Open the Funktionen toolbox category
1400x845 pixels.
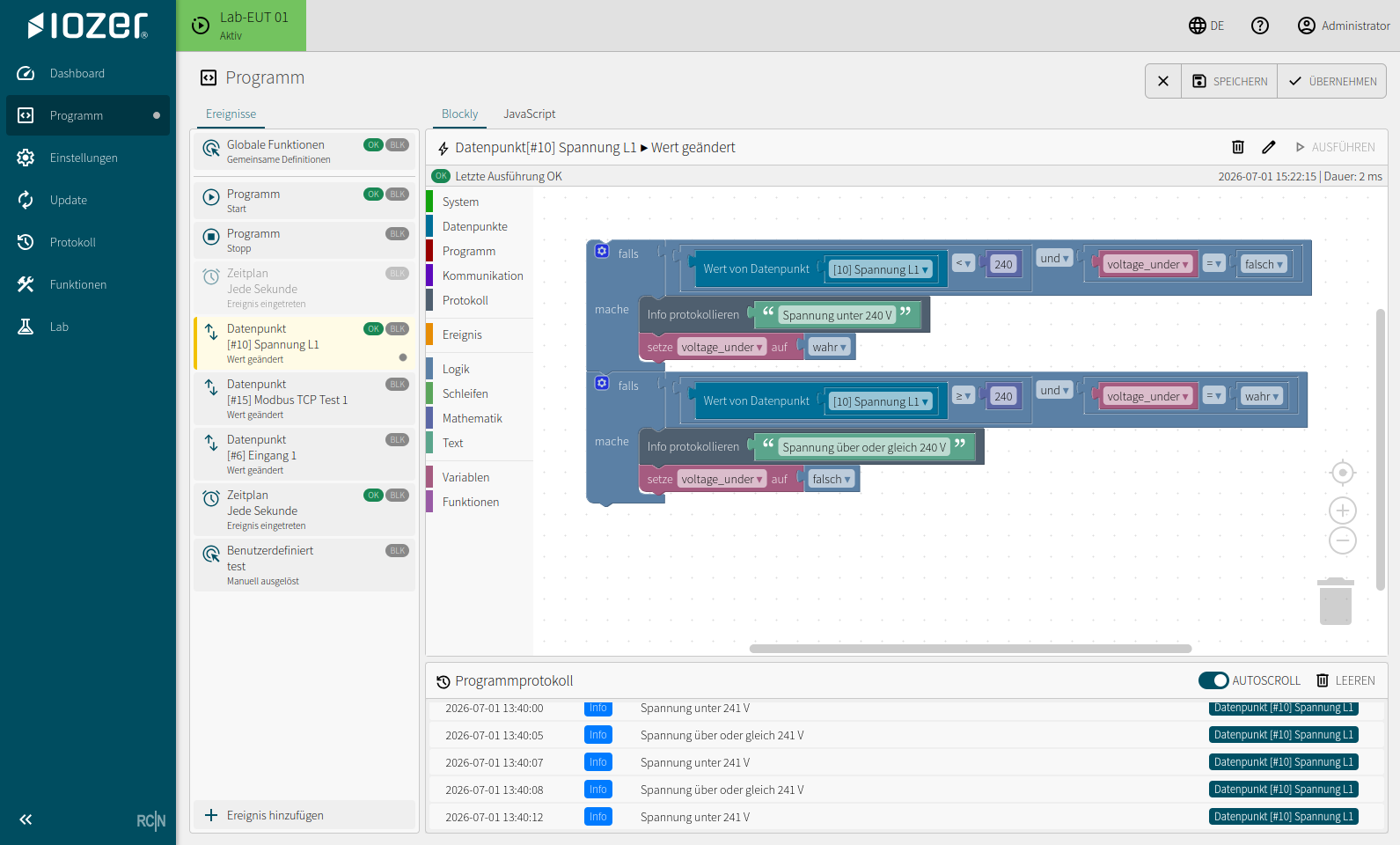point(480,502)
